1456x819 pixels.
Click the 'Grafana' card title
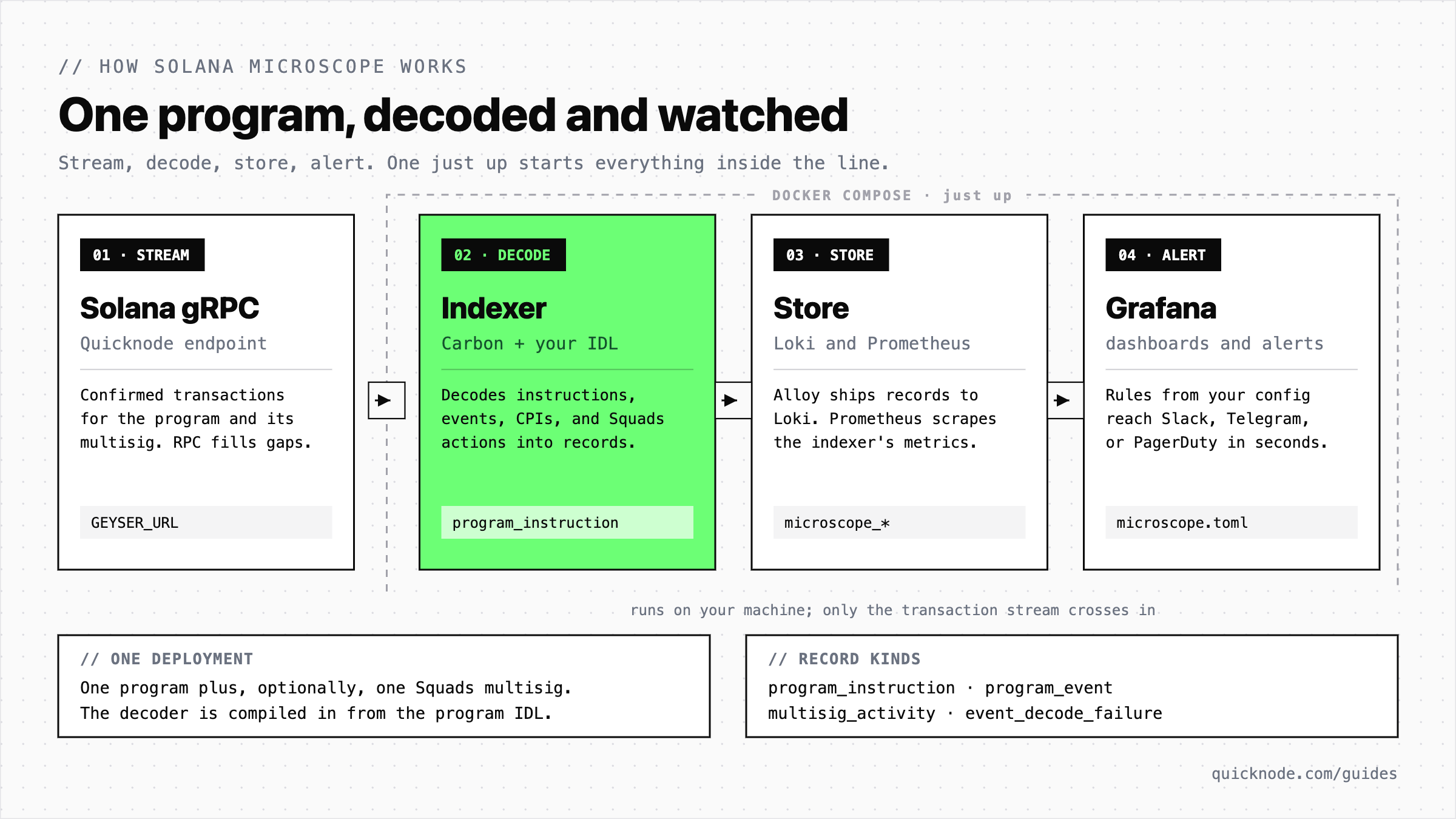(1161, 309)
